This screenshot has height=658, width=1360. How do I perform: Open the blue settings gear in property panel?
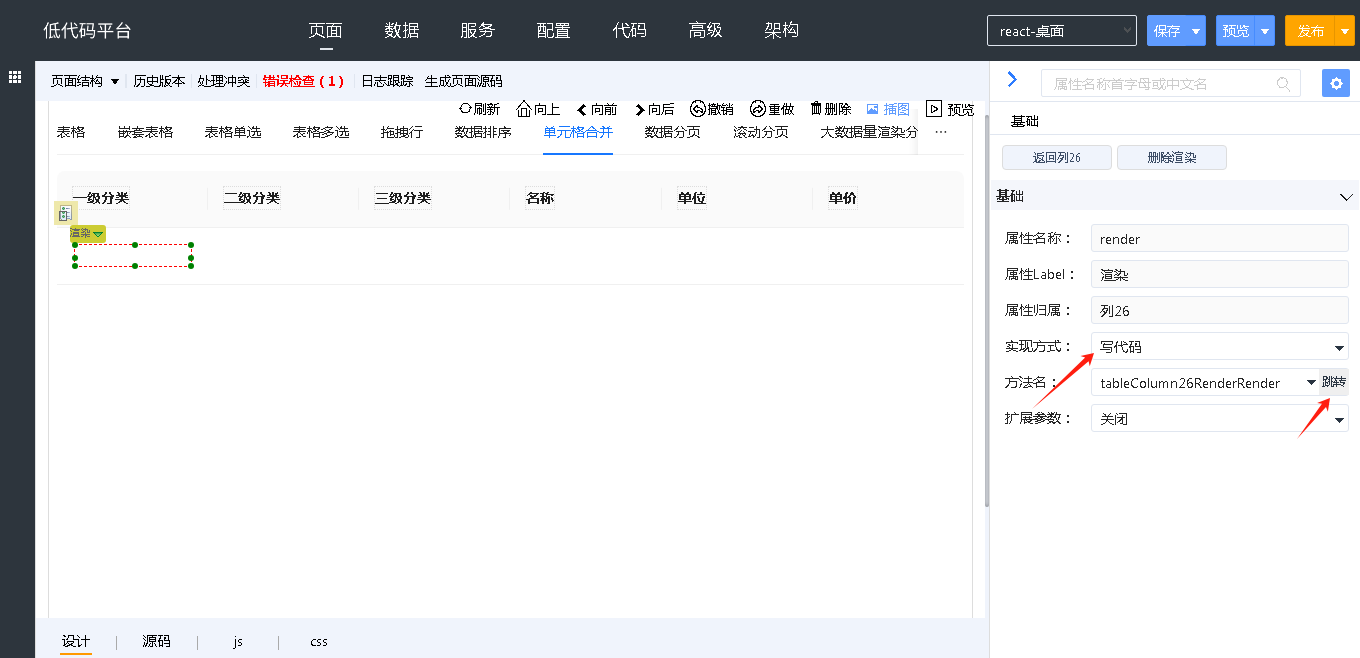coord(1336,83)
